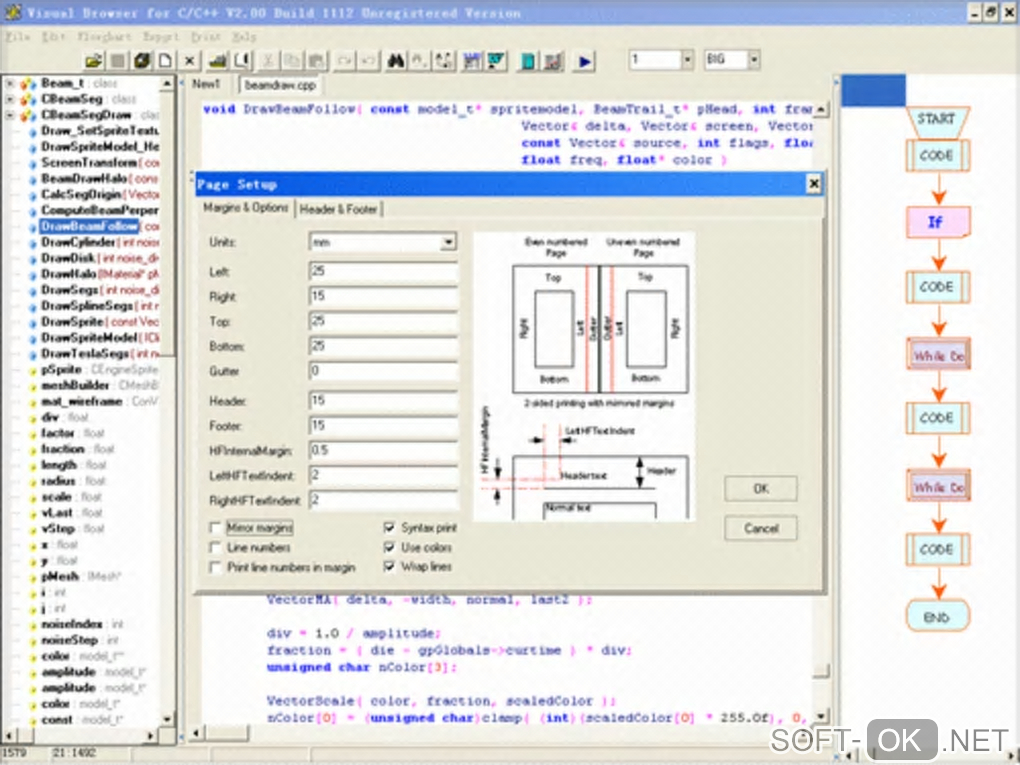Click the teal book toolbar icon
Screen dimensions: 1020x765
coord(529,61)
